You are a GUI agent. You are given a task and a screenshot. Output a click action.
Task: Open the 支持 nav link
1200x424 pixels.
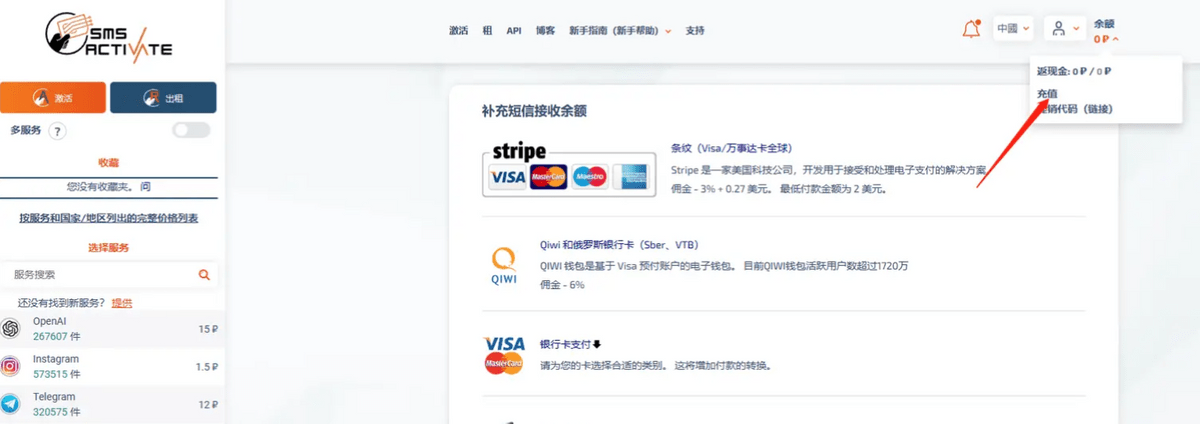click(695, 31)
